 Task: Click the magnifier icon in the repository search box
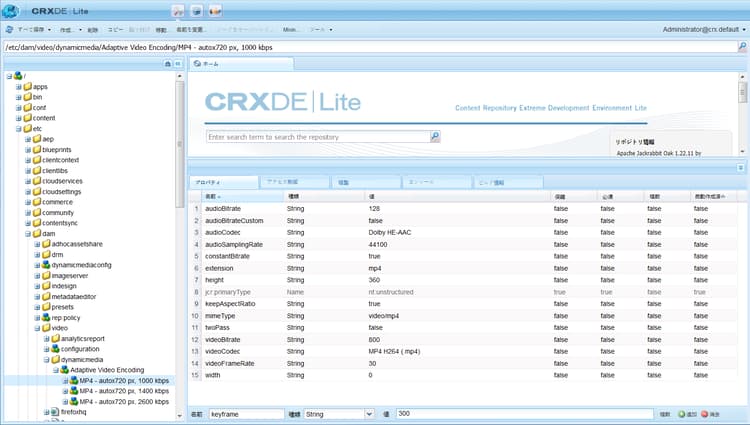435,137
